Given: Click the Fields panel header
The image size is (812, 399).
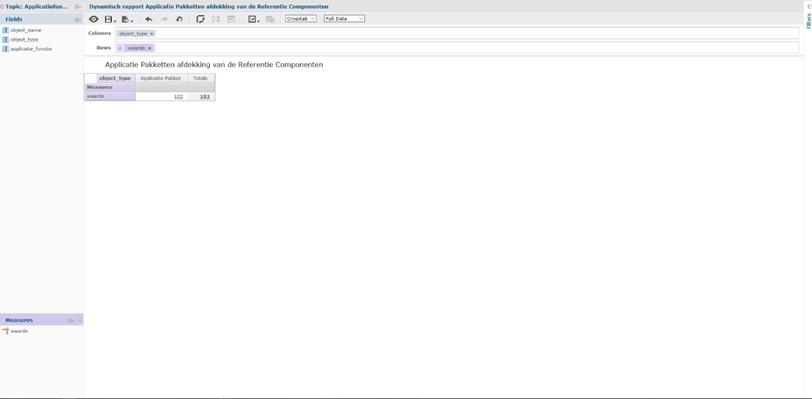Looking at the screenshot, I should (41, 20).
